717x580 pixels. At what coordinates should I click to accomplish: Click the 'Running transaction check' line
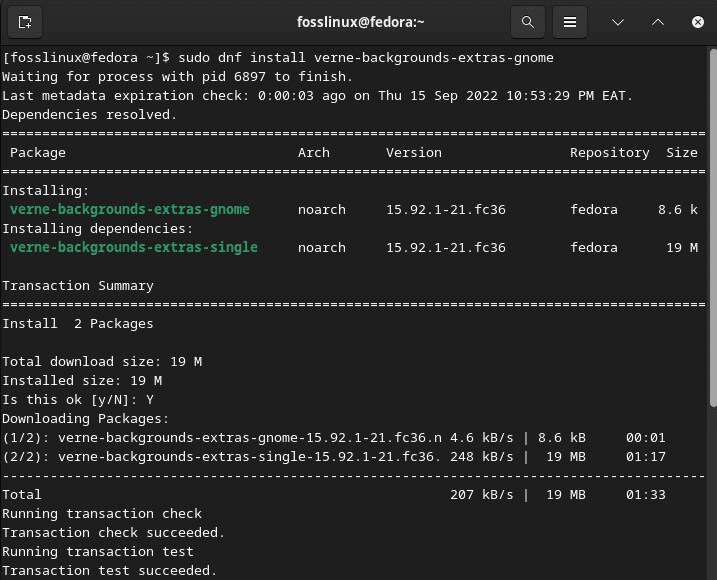102,514
